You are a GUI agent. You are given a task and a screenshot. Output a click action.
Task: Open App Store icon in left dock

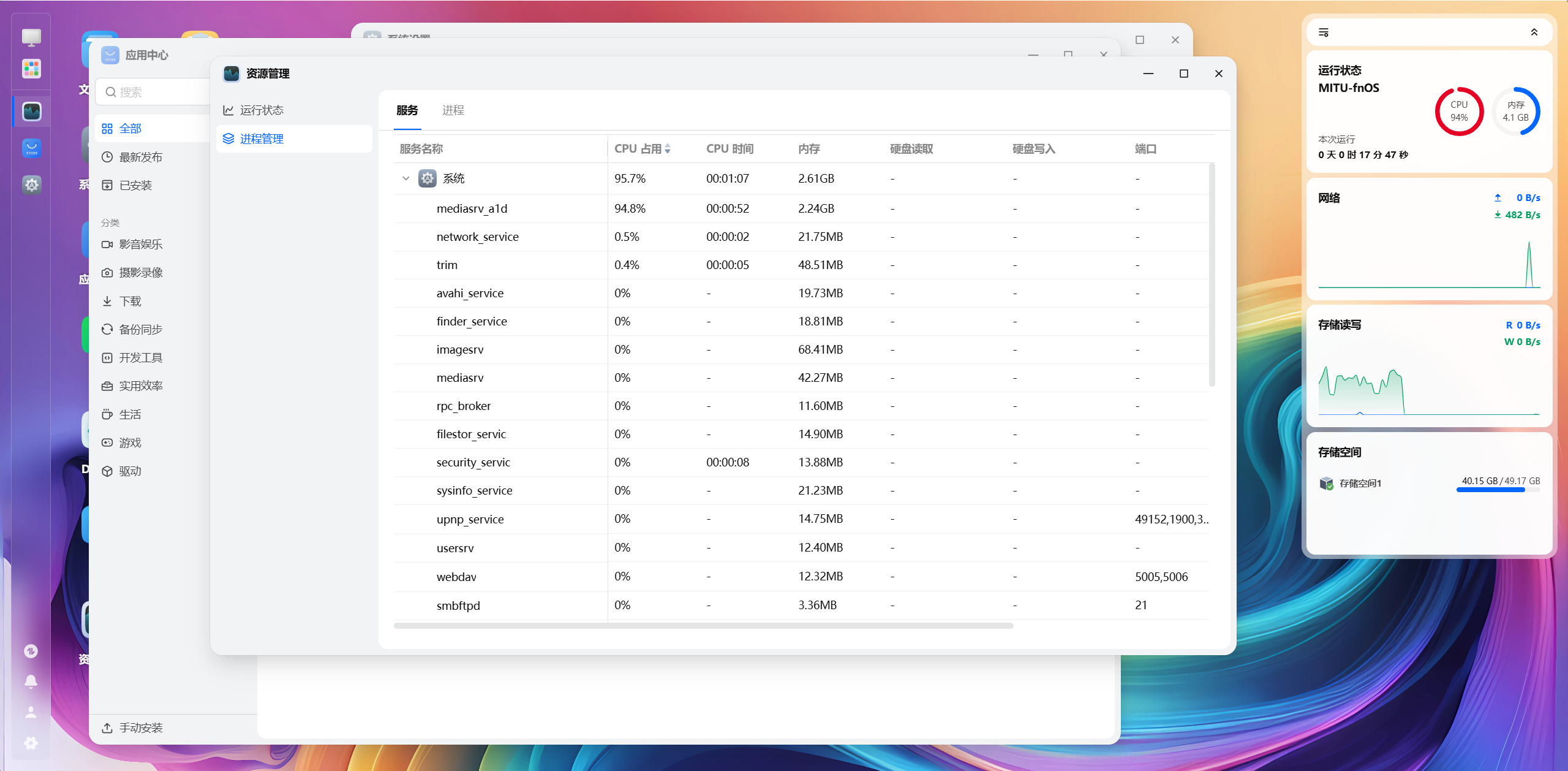pos(32,148)
